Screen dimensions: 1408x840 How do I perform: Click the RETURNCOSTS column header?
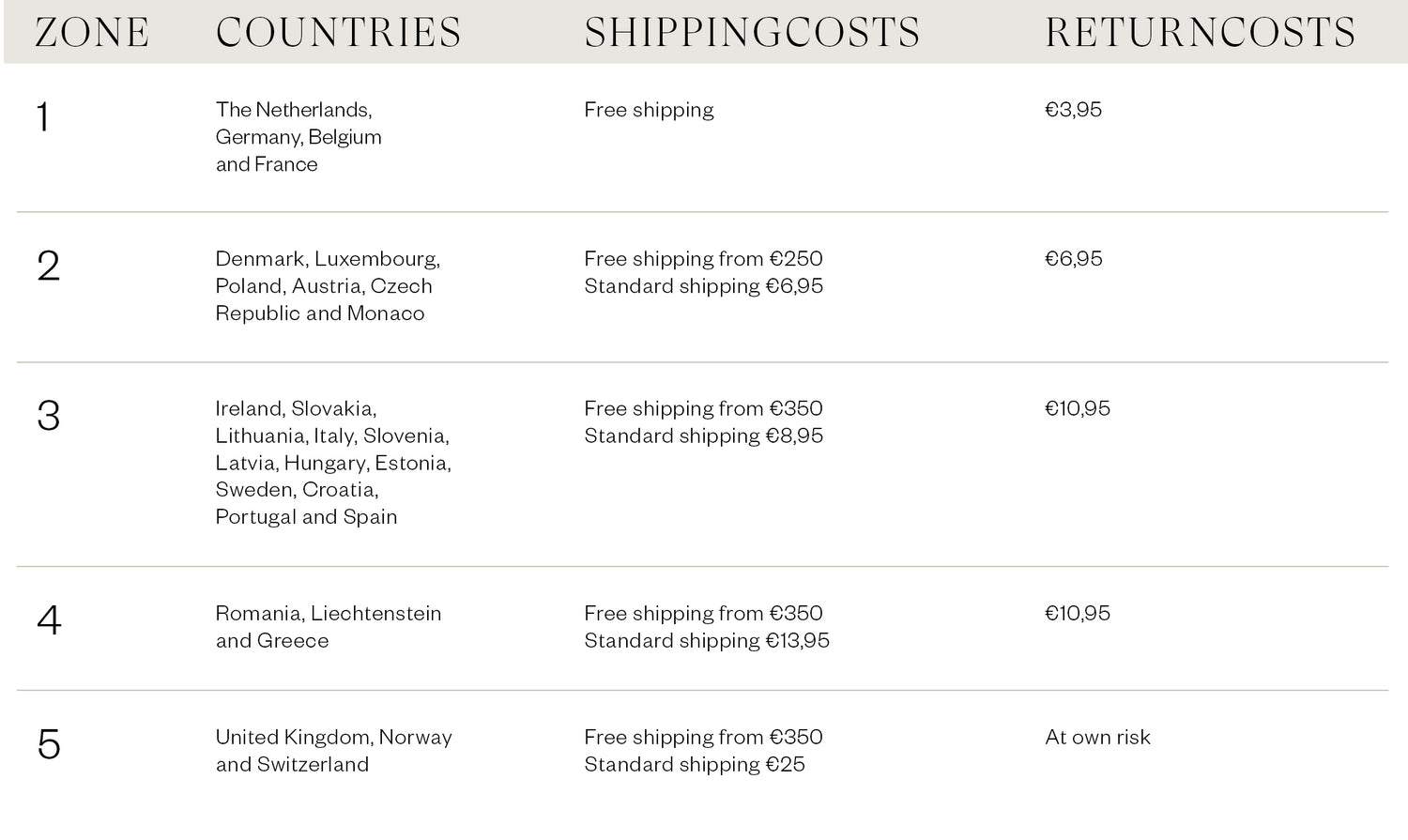click(x=1201, y=33)
